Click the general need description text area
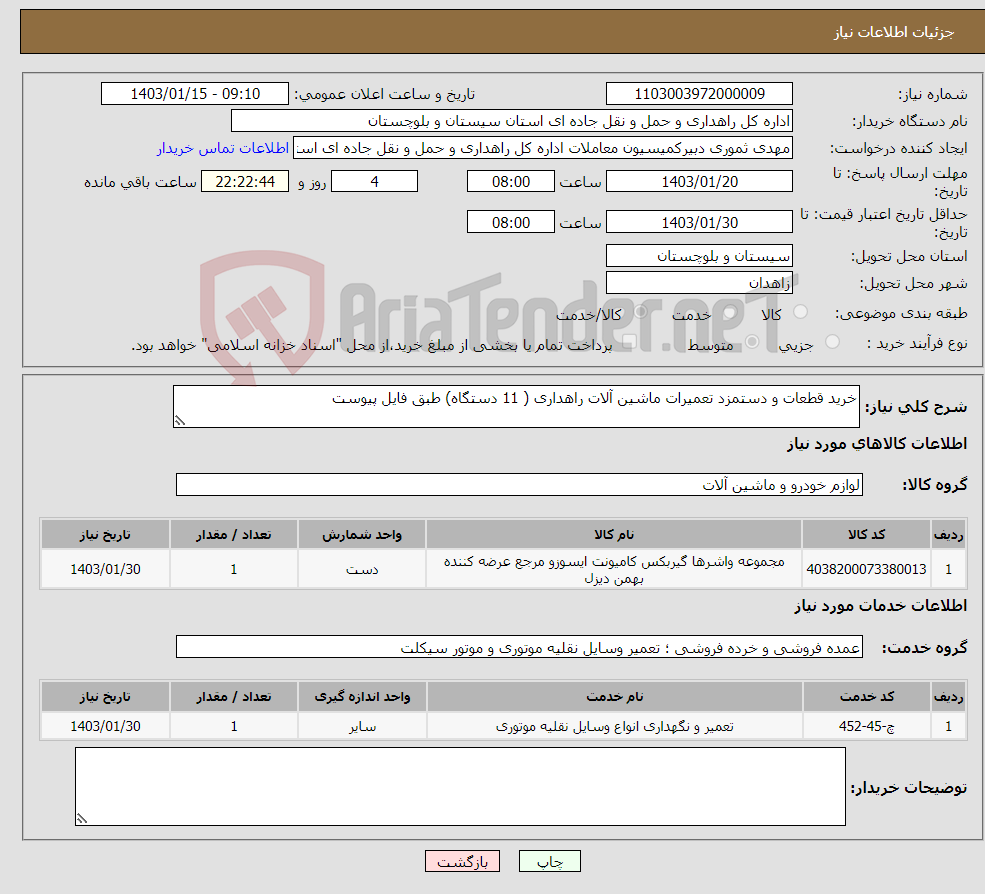Screen dimensions: 985x894 [516, 406]
